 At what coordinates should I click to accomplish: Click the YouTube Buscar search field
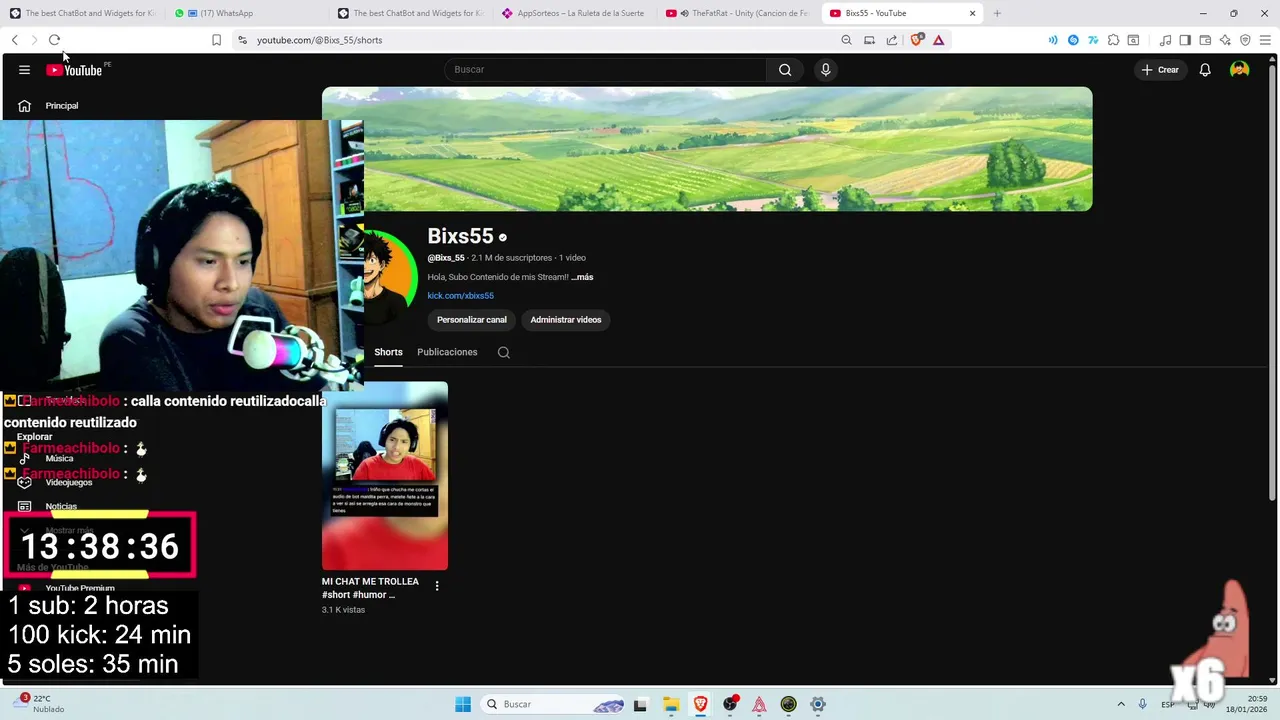[605, 70]
